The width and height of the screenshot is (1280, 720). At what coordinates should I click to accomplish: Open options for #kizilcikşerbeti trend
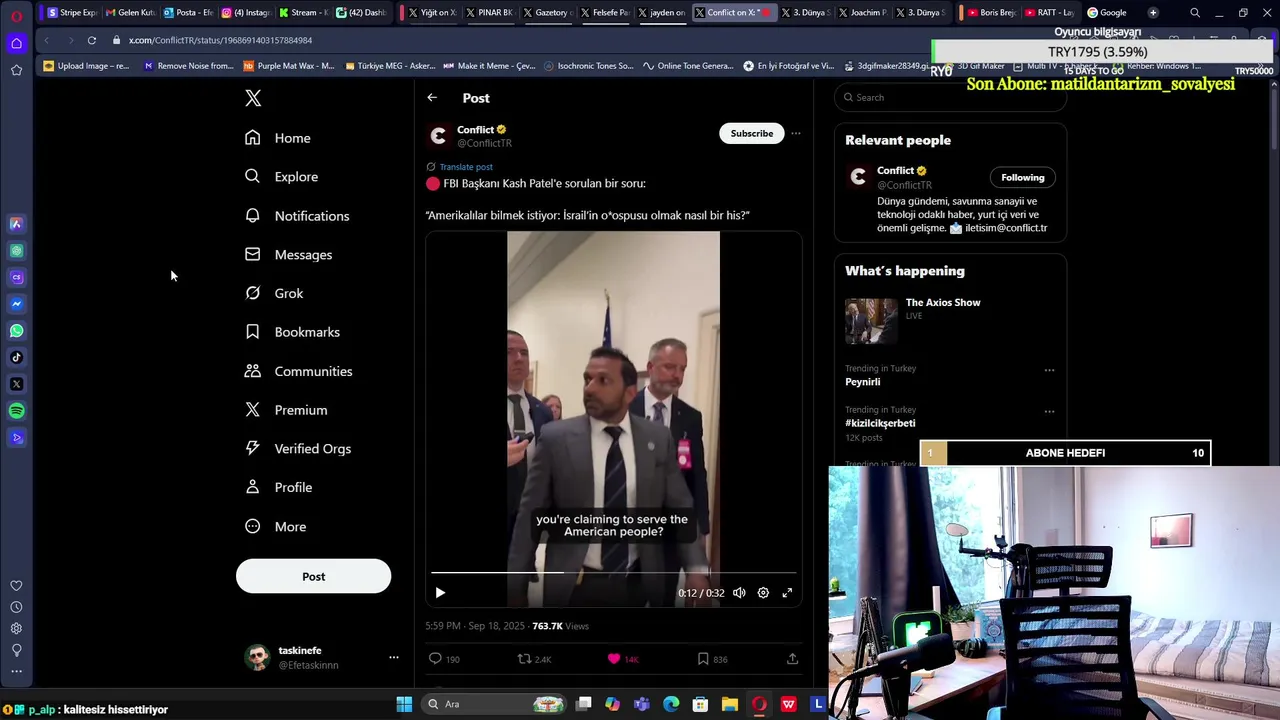(x=1049, y=411)
